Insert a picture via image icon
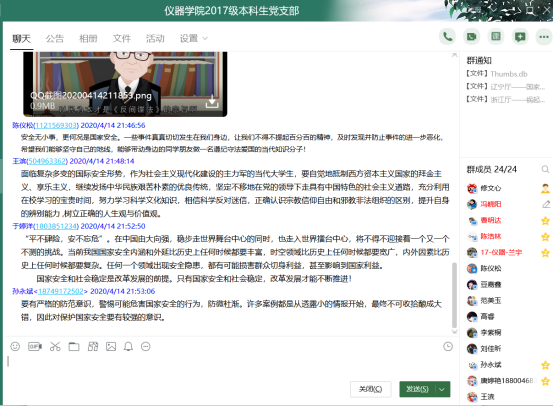 coord(111,347)
